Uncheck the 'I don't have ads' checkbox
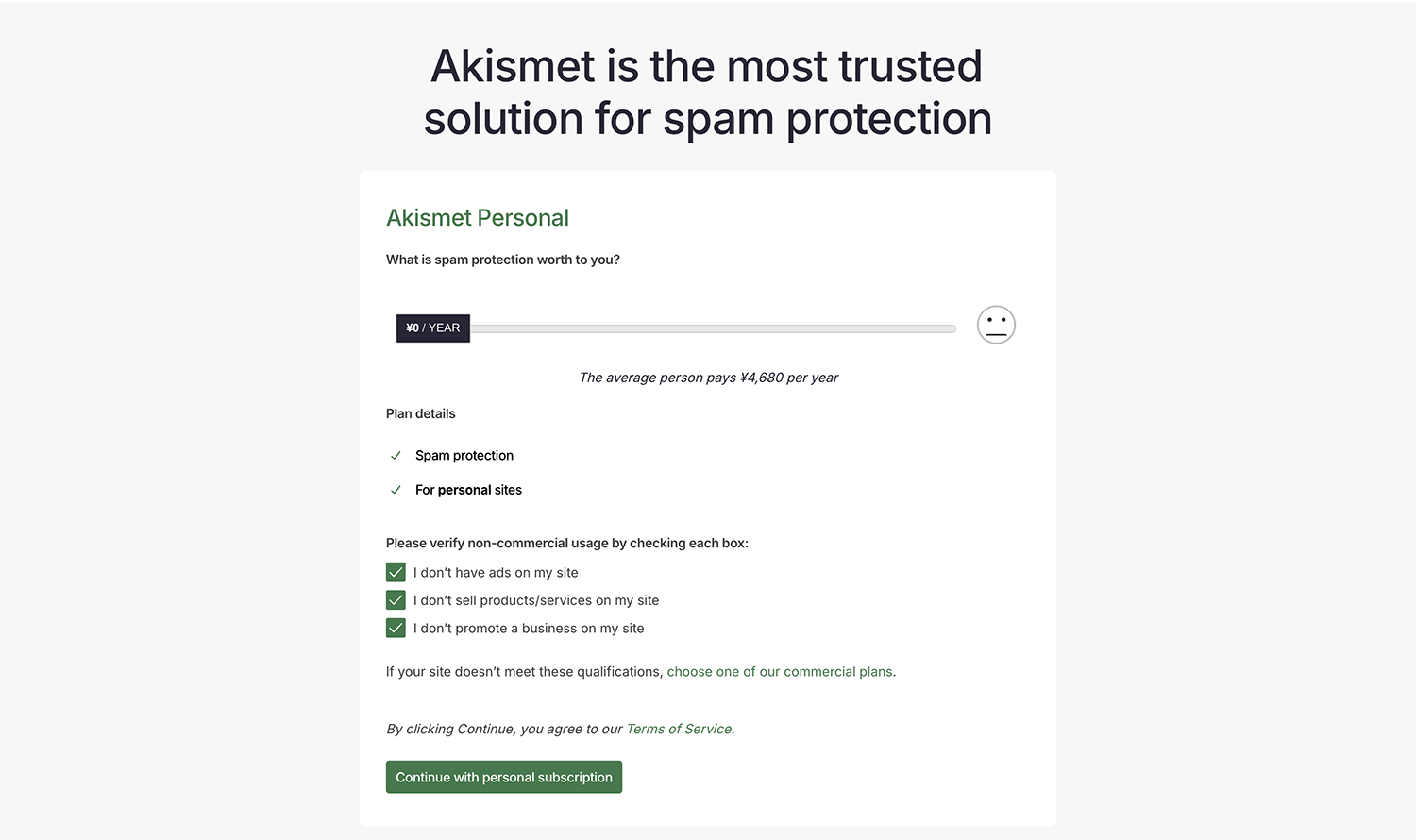1416x840 pixels. (x=396, y=573)
